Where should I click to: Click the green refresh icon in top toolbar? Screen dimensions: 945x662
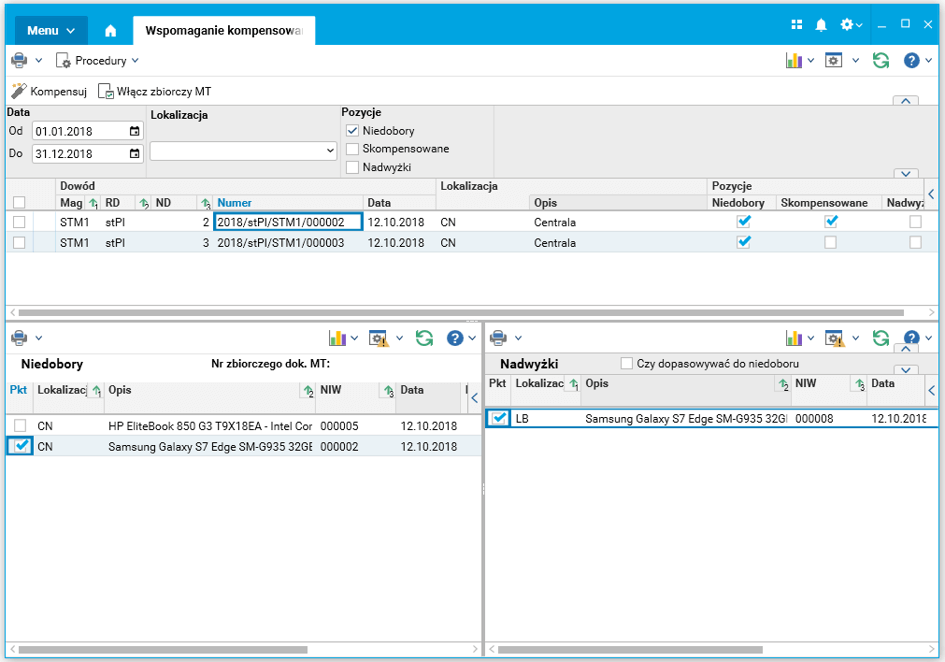click(x=880, y=60)
